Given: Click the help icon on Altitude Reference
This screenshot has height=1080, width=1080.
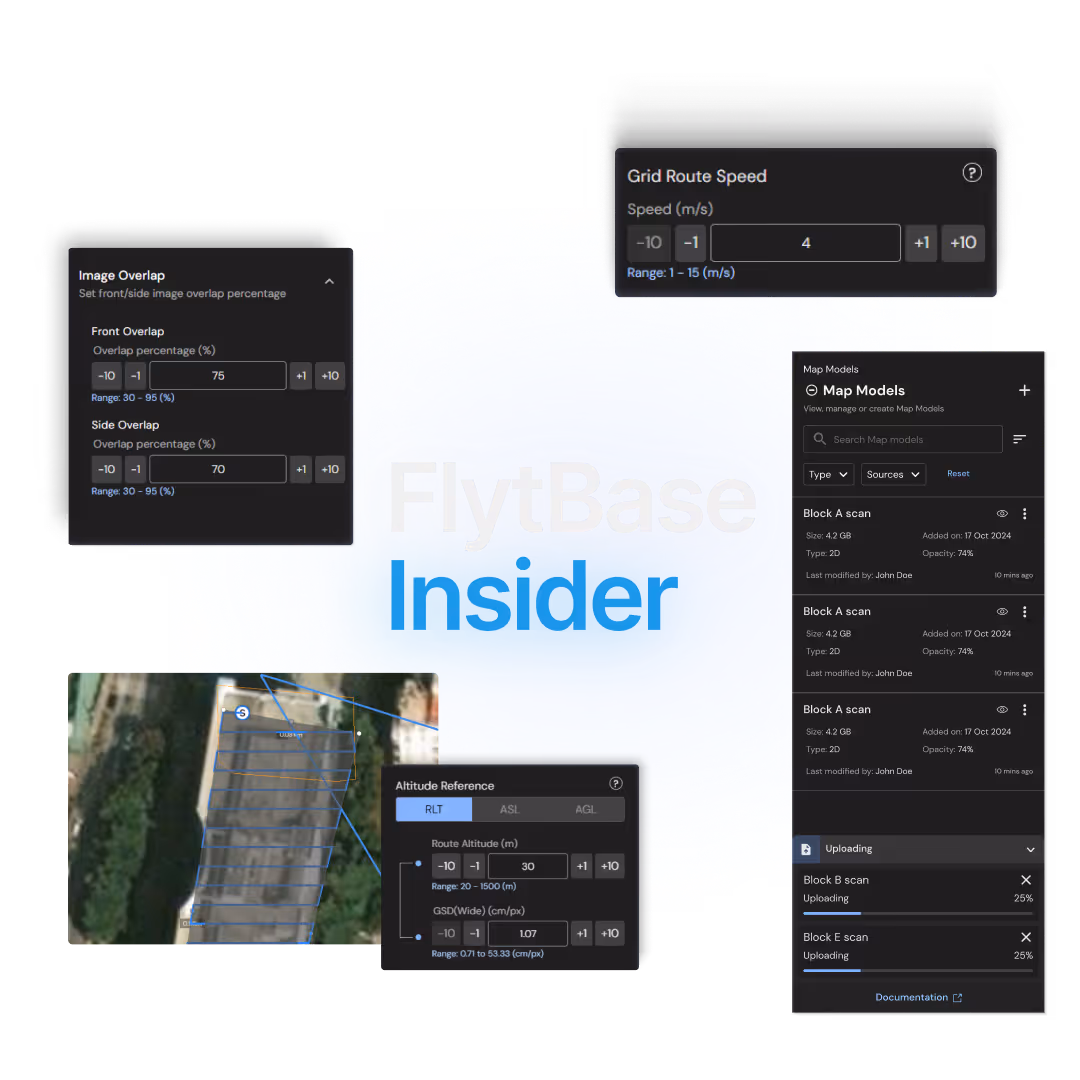Looking at the screenshot, I should click(616, 784).
